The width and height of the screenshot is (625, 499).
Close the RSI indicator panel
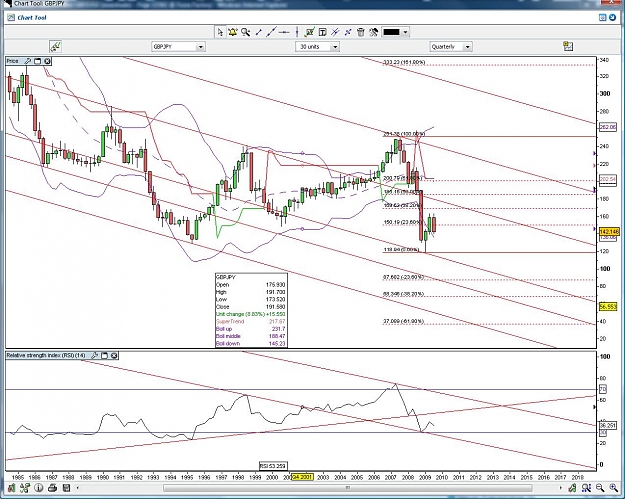114,356
